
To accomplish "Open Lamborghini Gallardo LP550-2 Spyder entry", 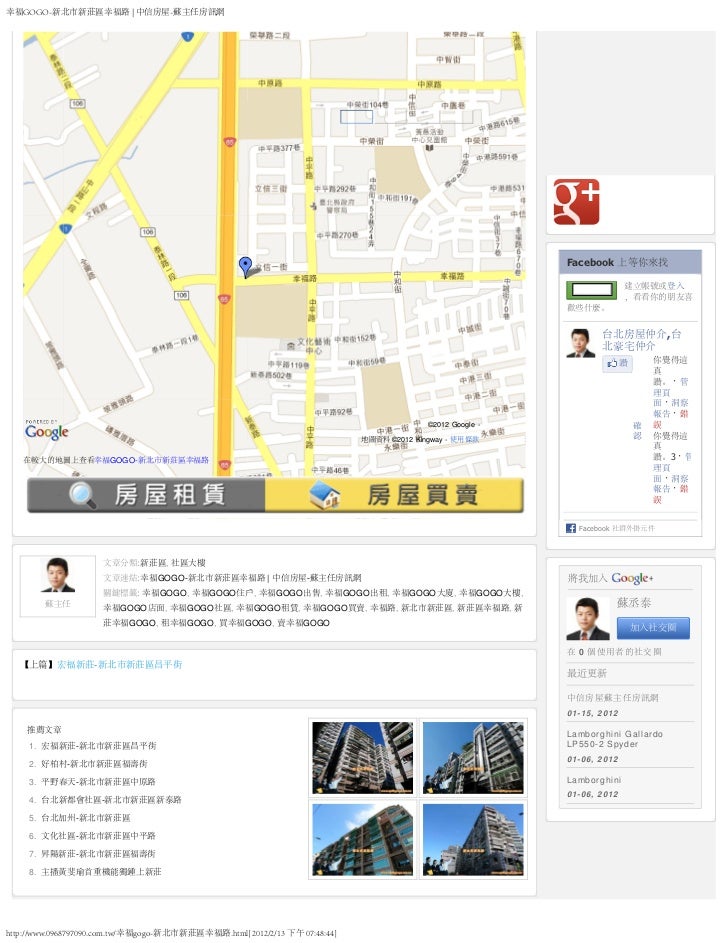I will pyautogui.click(x=614, y=739).
